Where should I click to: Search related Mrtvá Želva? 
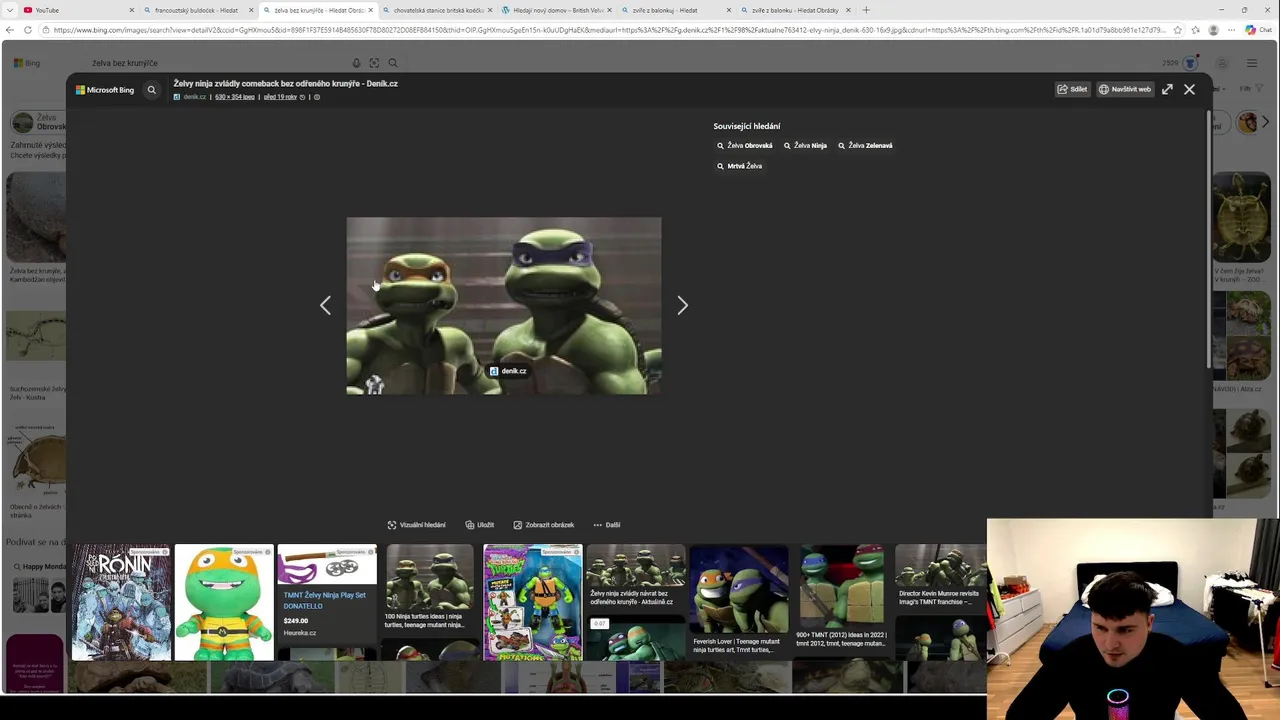[x=740, y=166]
